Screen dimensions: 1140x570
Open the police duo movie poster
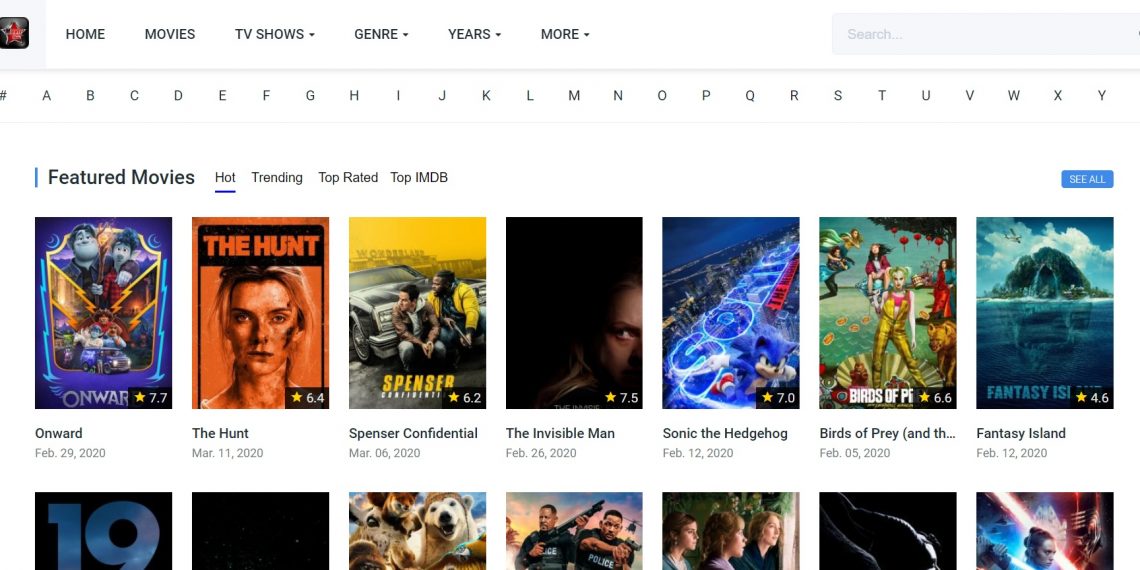pyautogui.click(x=574, y=531)
